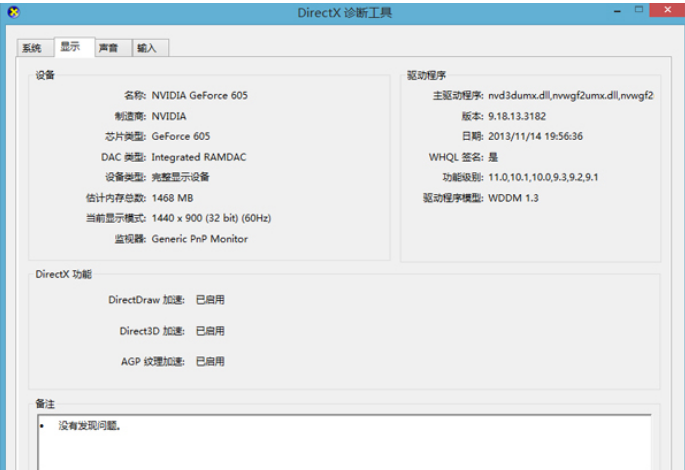Click the notes box text 没有发现问题
The width and height of the screenshot is (685, 470).
click(x=89, y=425)
